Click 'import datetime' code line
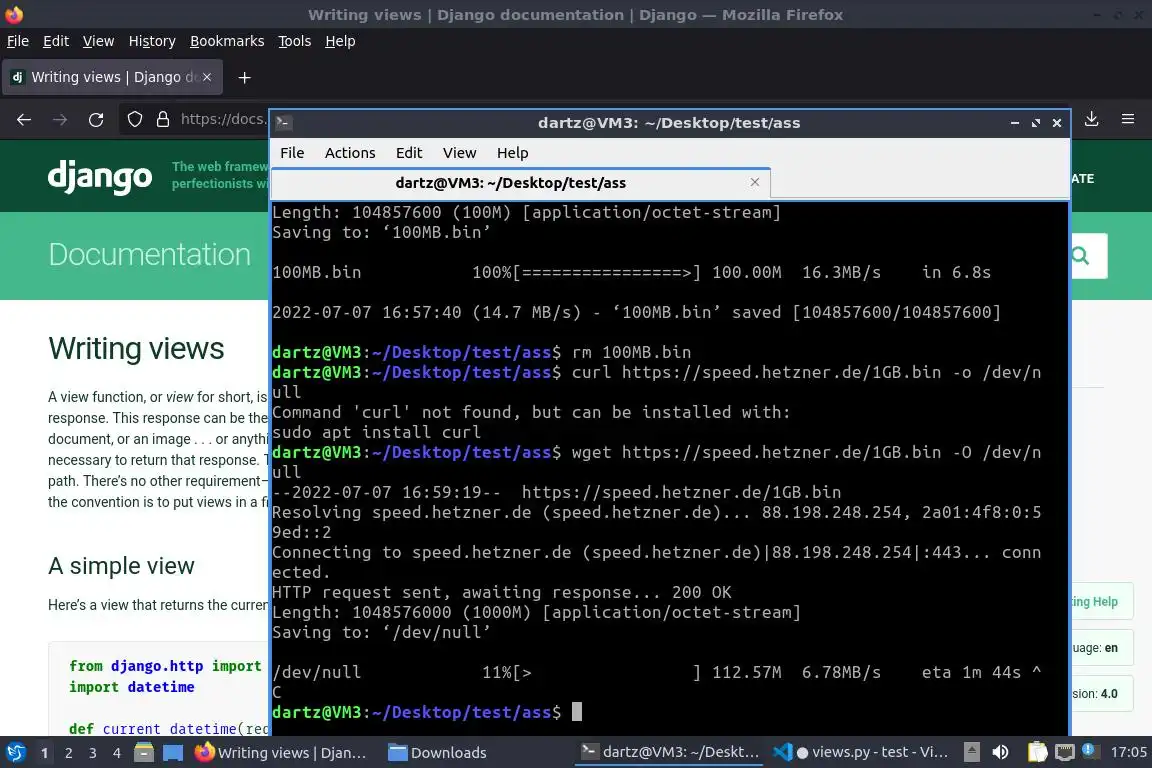 point(132,686)
